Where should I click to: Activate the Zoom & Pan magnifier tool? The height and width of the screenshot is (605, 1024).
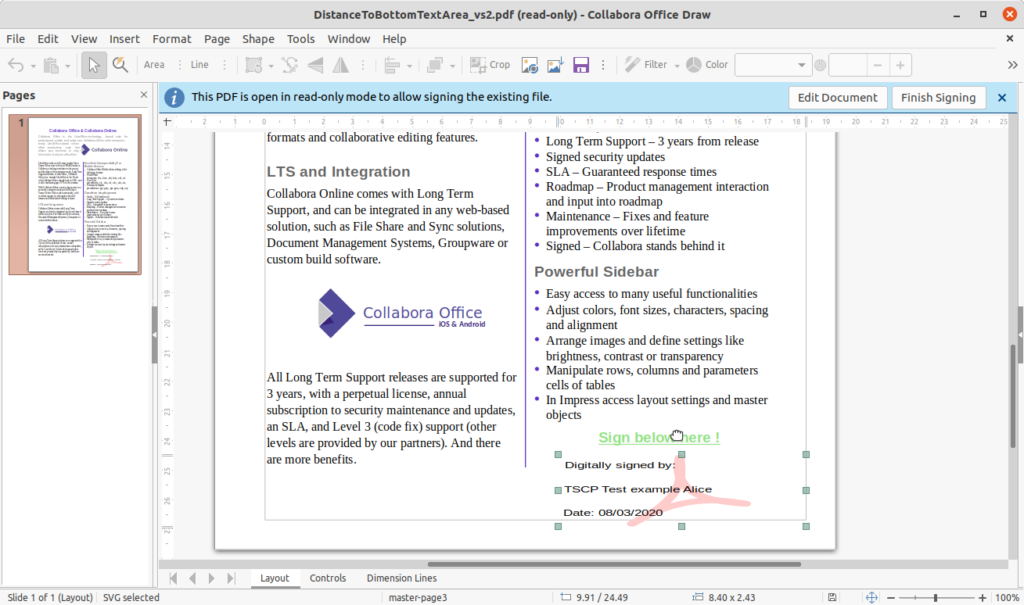tap(120, 65)
